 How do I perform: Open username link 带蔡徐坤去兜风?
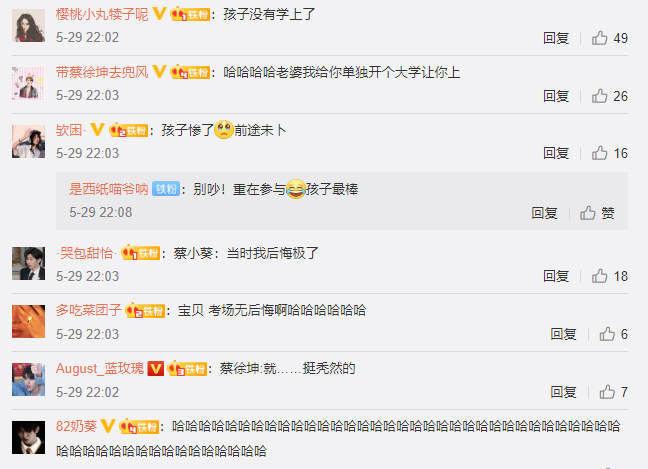tap(102, 72)
